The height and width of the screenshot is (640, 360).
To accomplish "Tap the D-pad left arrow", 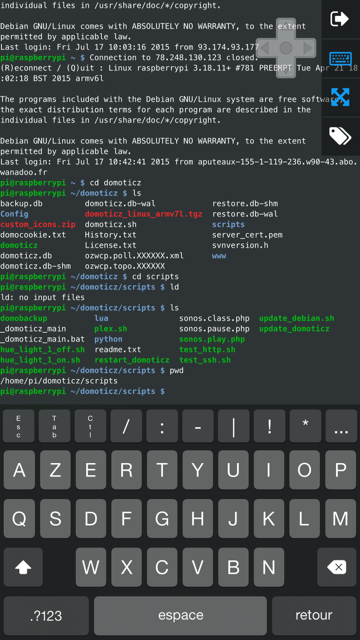I will click(x=265, y=49).
